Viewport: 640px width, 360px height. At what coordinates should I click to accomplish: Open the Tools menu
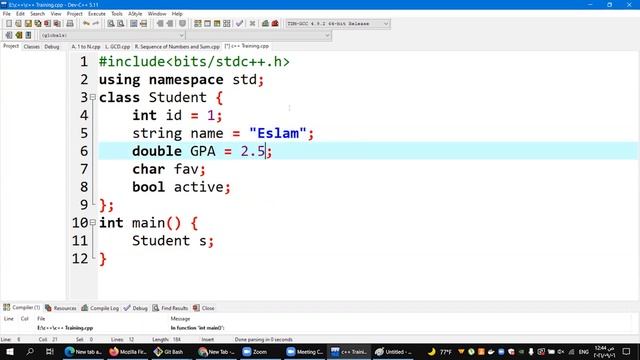117,14
